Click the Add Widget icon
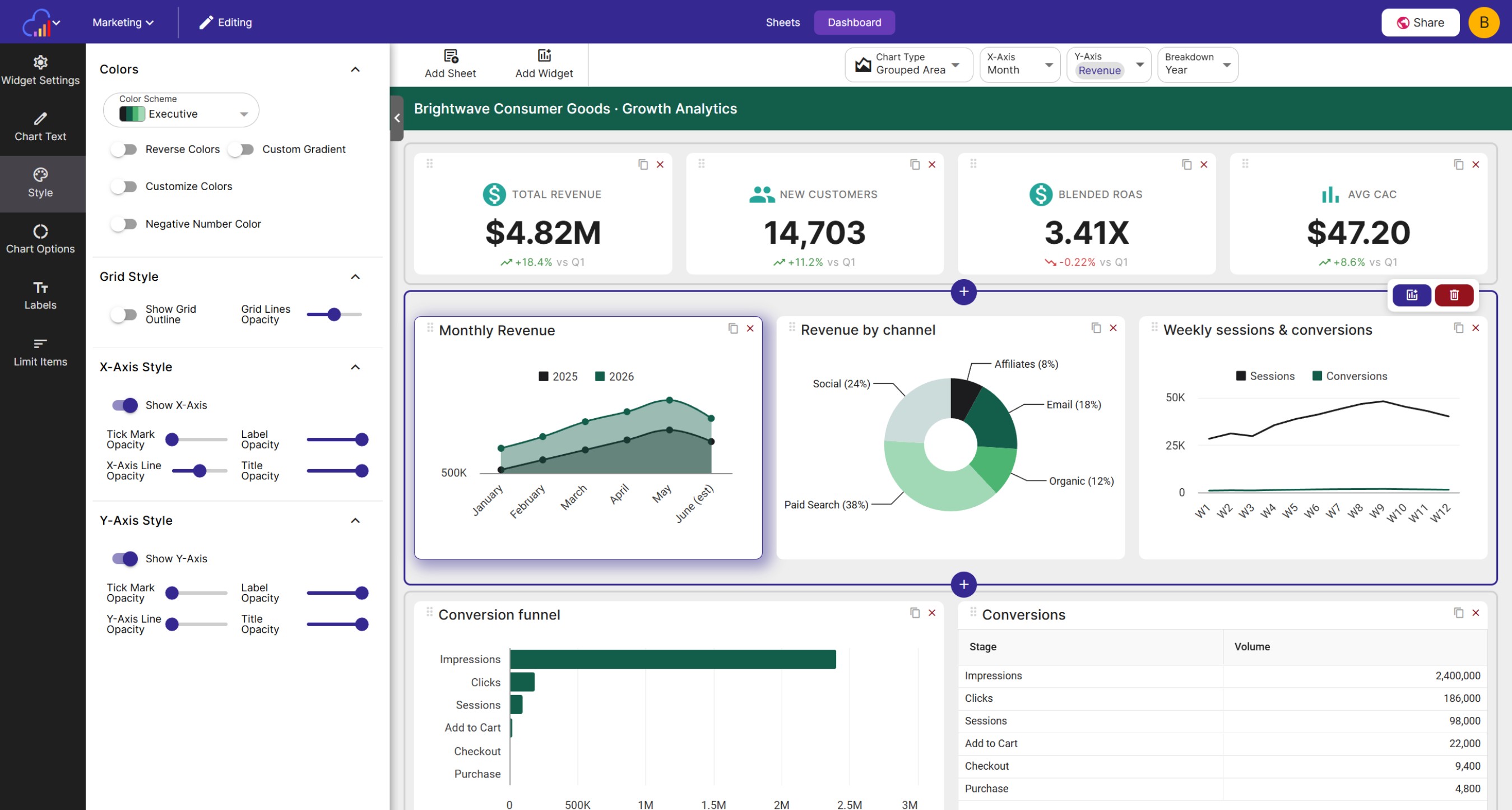This screenshot has width=1512, height=810. 544,55
